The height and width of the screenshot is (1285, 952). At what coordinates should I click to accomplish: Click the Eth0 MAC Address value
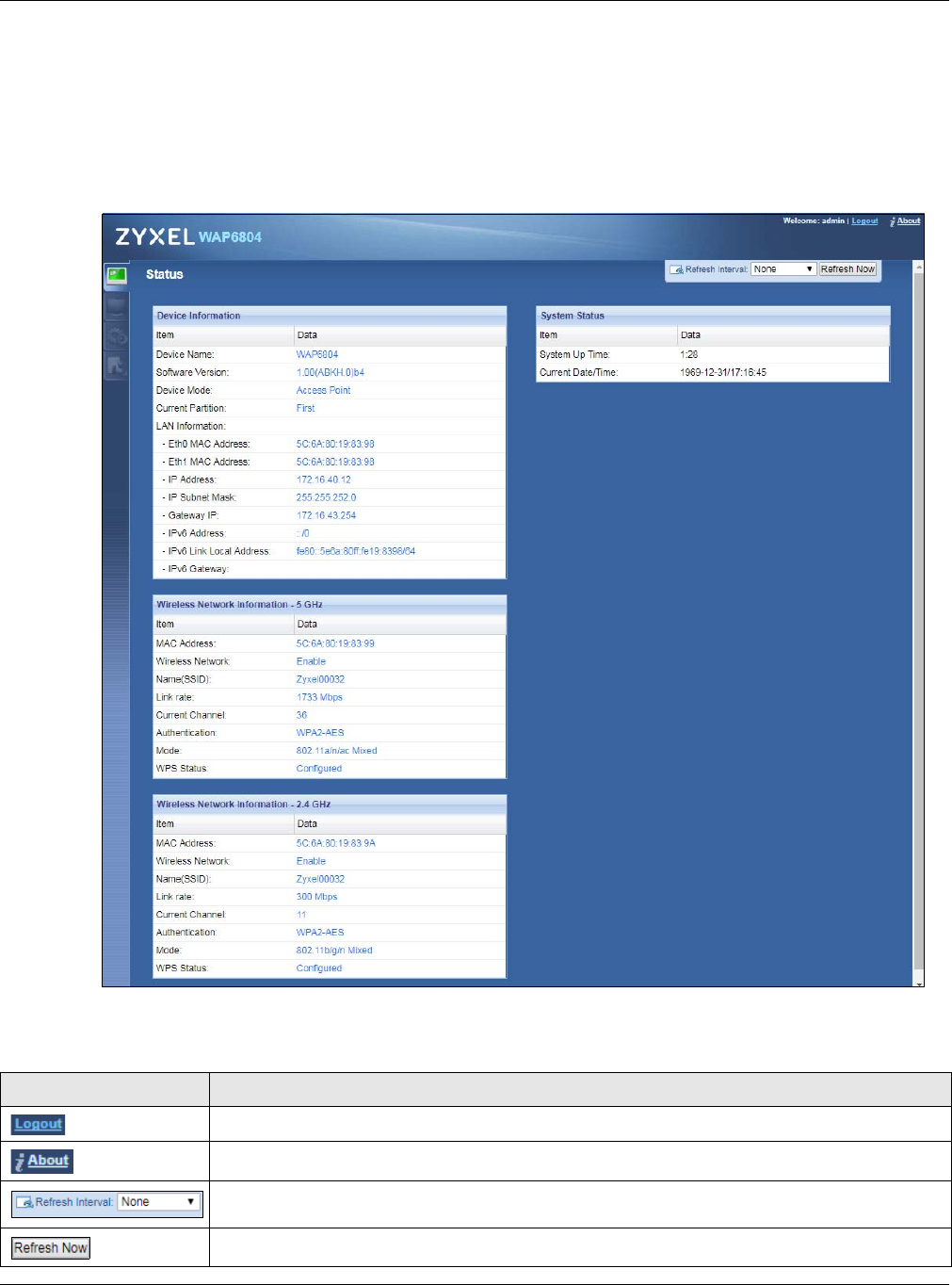click(335, 445)
